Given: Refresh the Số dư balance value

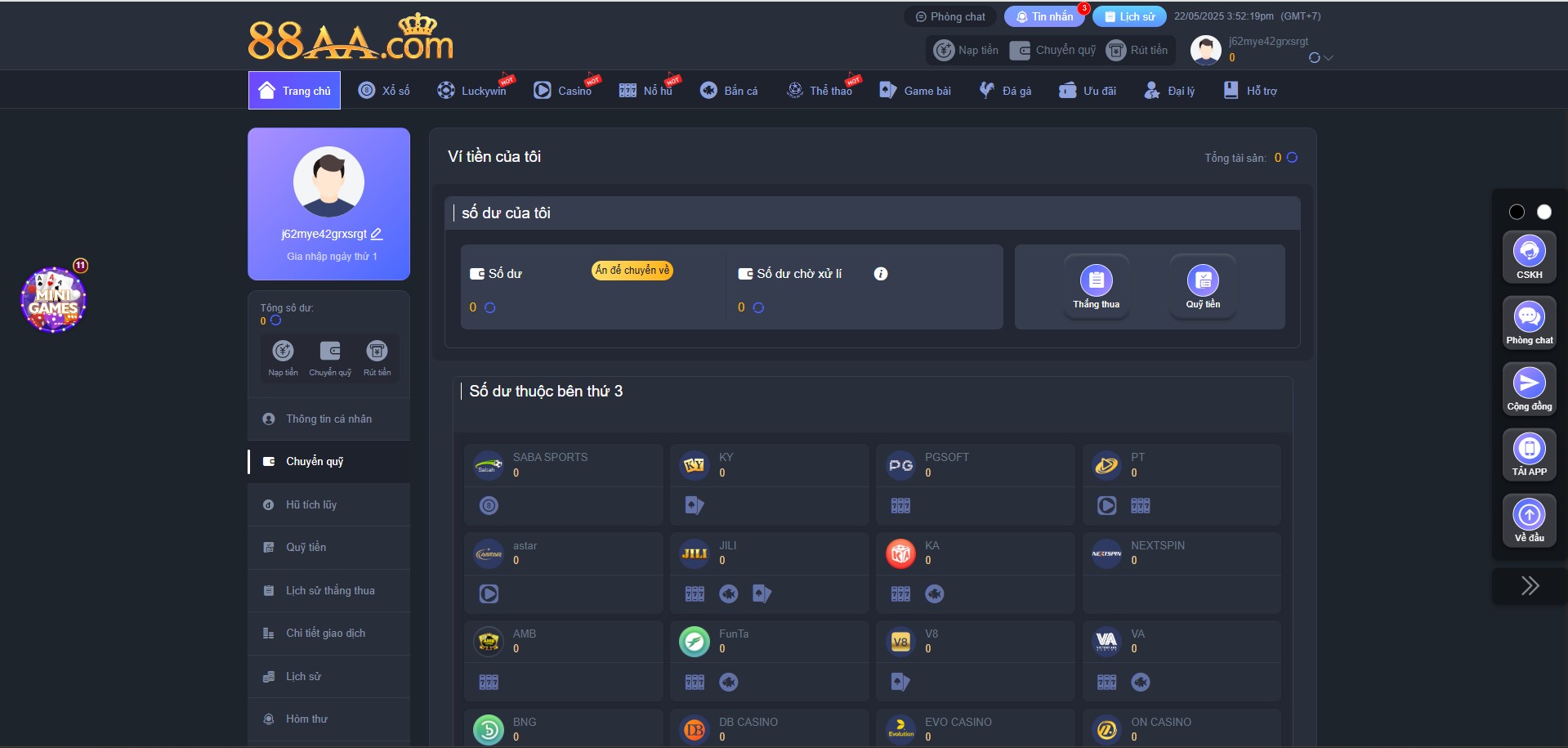Looking at the screenshot, I should tap(490, 307).
